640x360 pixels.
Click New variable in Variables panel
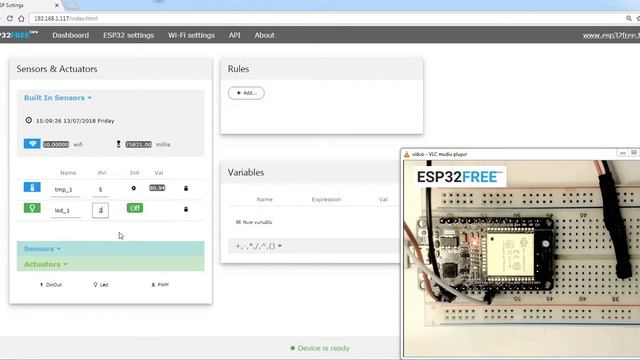(x=254, y=222)
